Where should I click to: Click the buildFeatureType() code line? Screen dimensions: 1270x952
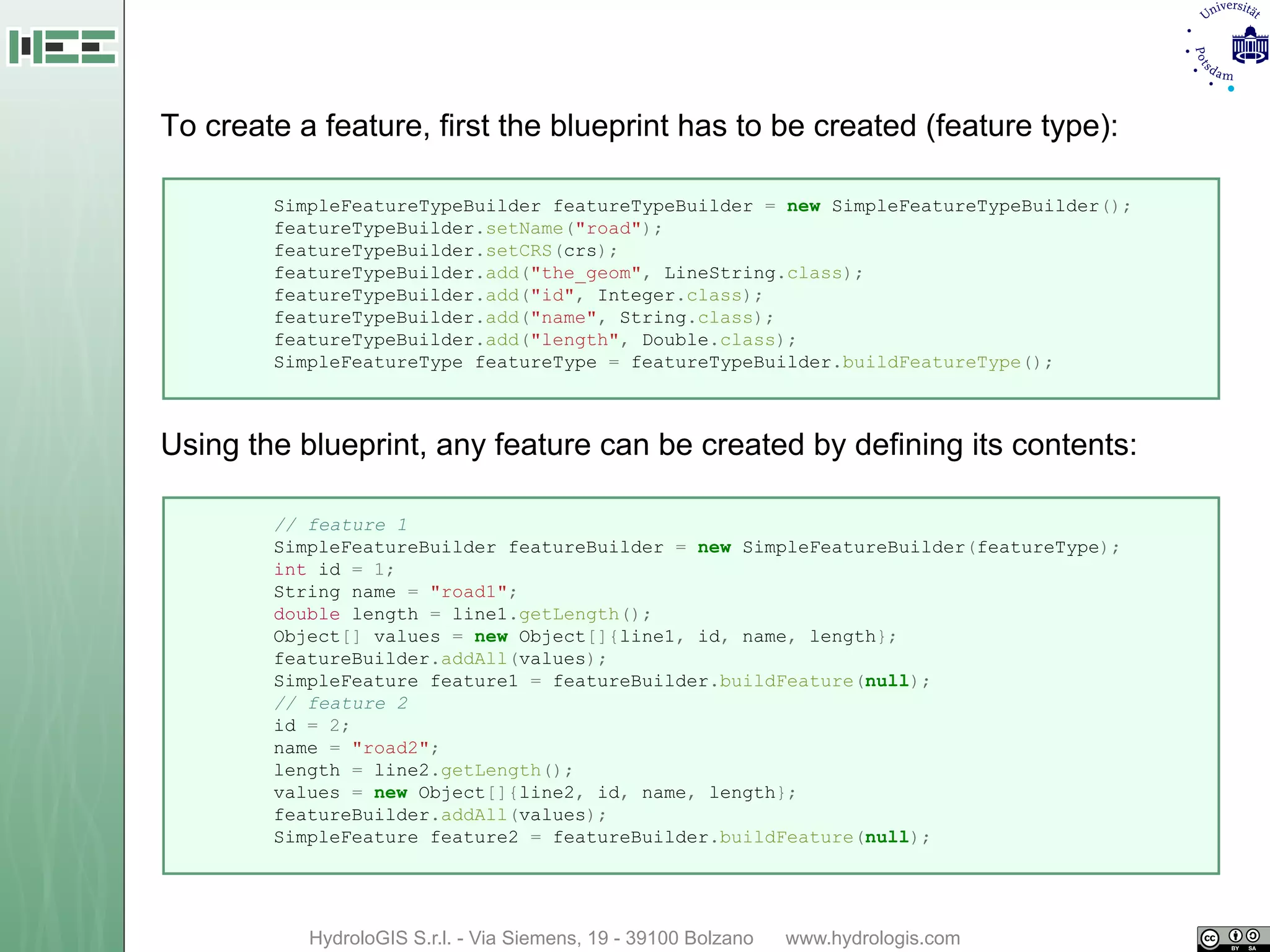(664, 363)
